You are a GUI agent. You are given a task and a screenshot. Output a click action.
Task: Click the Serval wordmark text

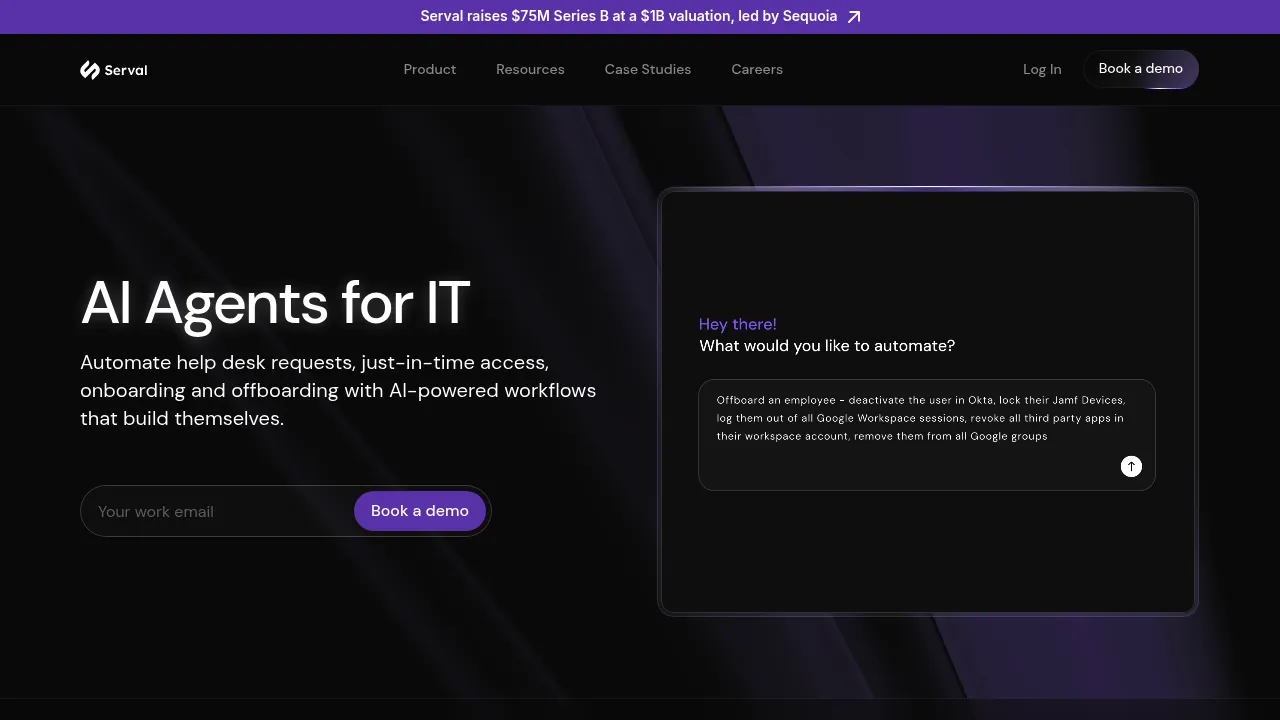click(x=126, y=70)
